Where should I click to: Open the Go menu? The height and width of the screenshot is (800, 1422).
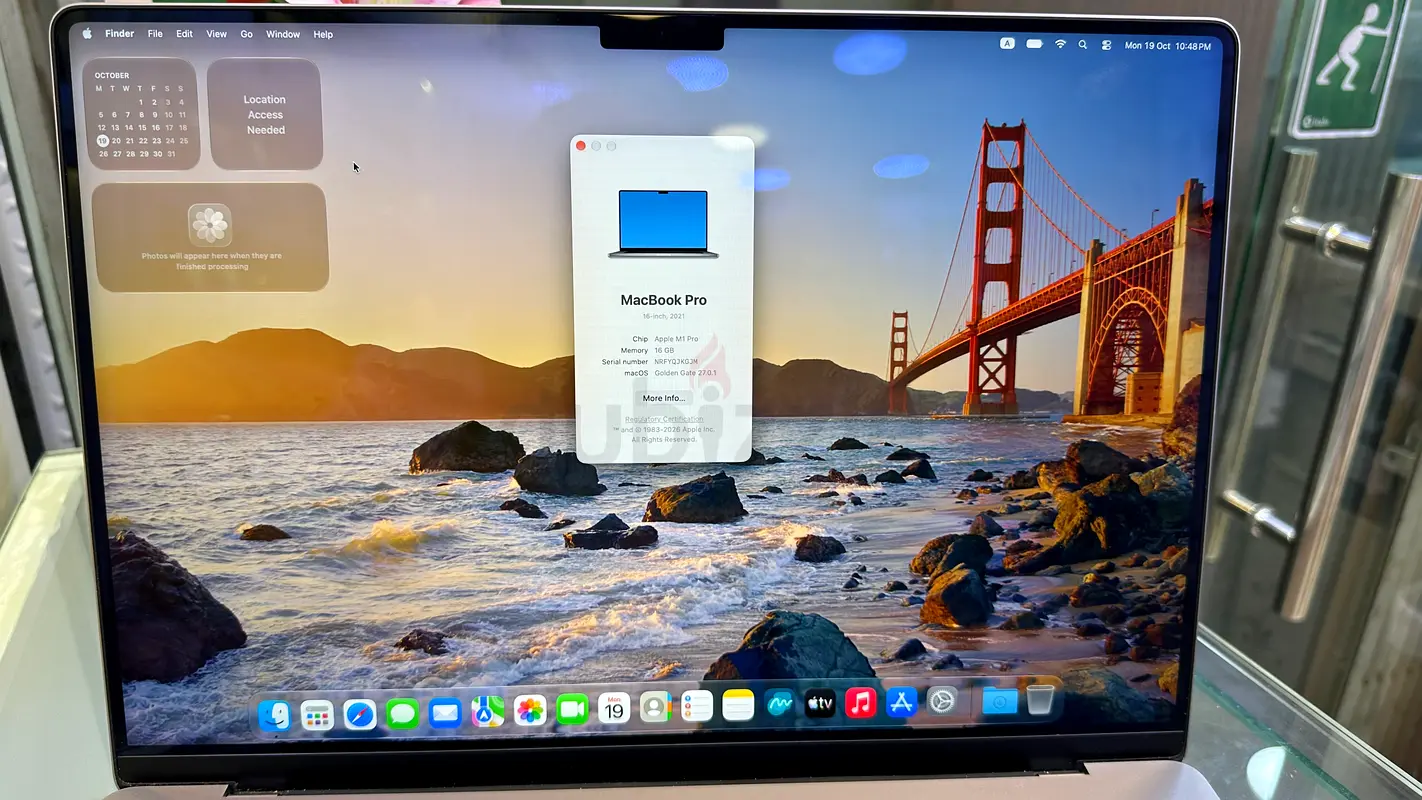(x=246, y=34)
